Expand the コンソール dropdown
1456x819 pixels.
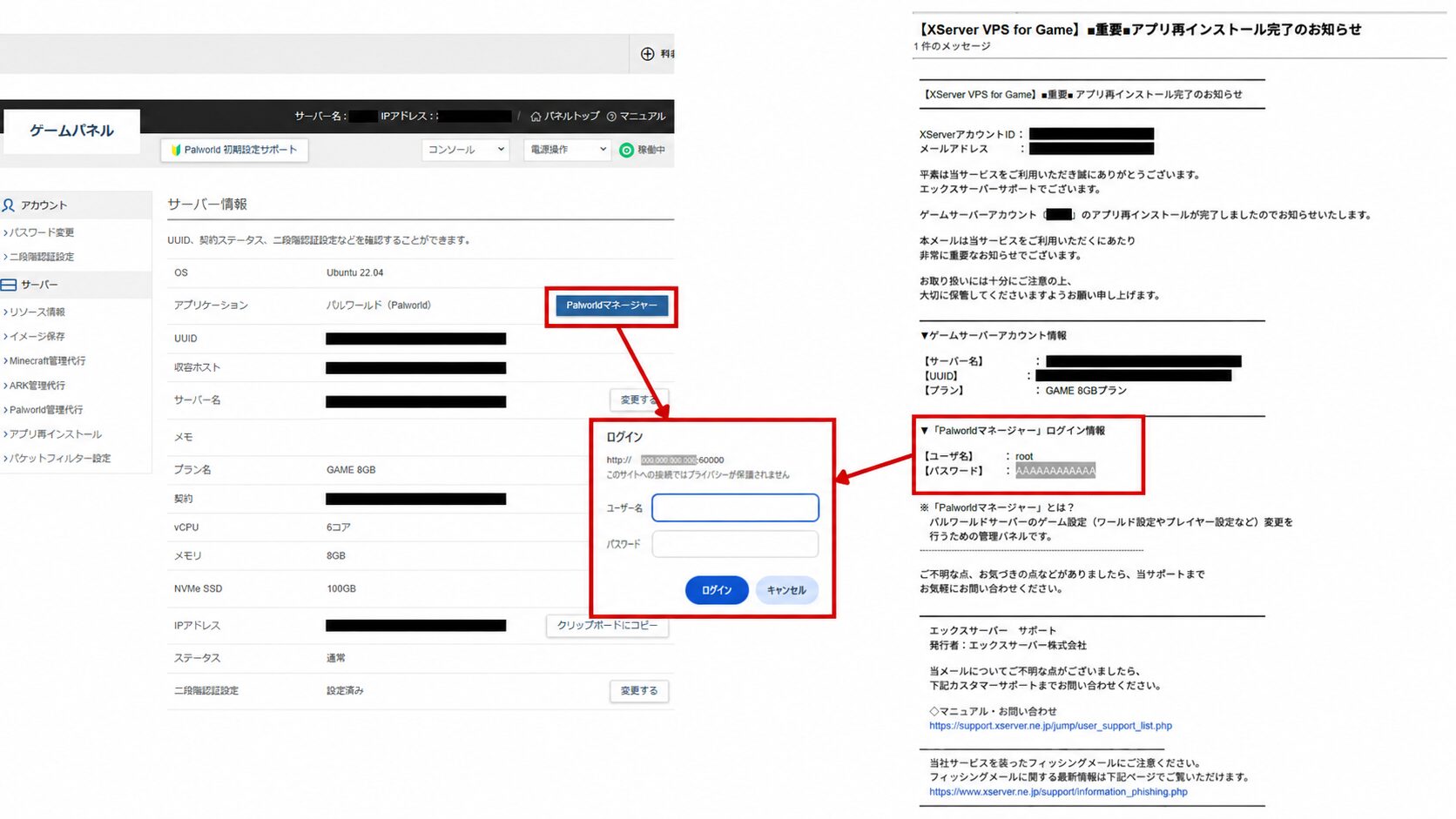(466, 150)
